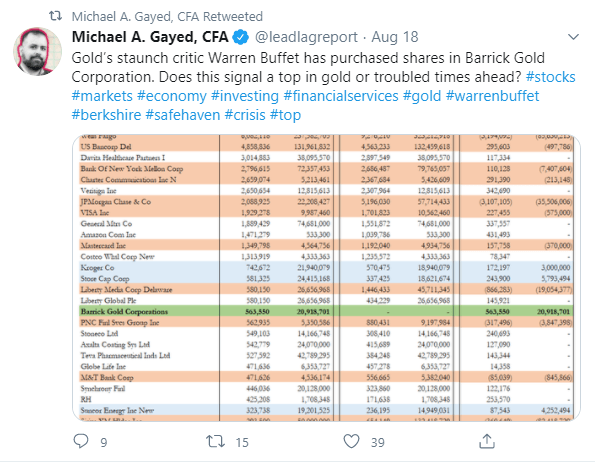This screenshot has width=595, height=463.
Task: Open the @leadlagreport handle
Action: point(306,37)
